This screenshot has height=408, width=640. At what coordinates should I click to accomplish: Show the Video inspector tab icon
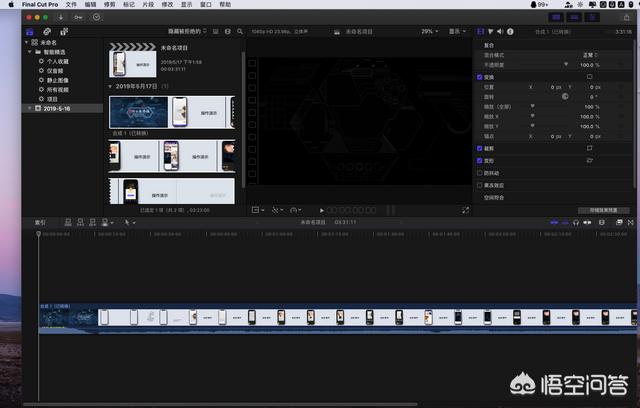point(480,31)
